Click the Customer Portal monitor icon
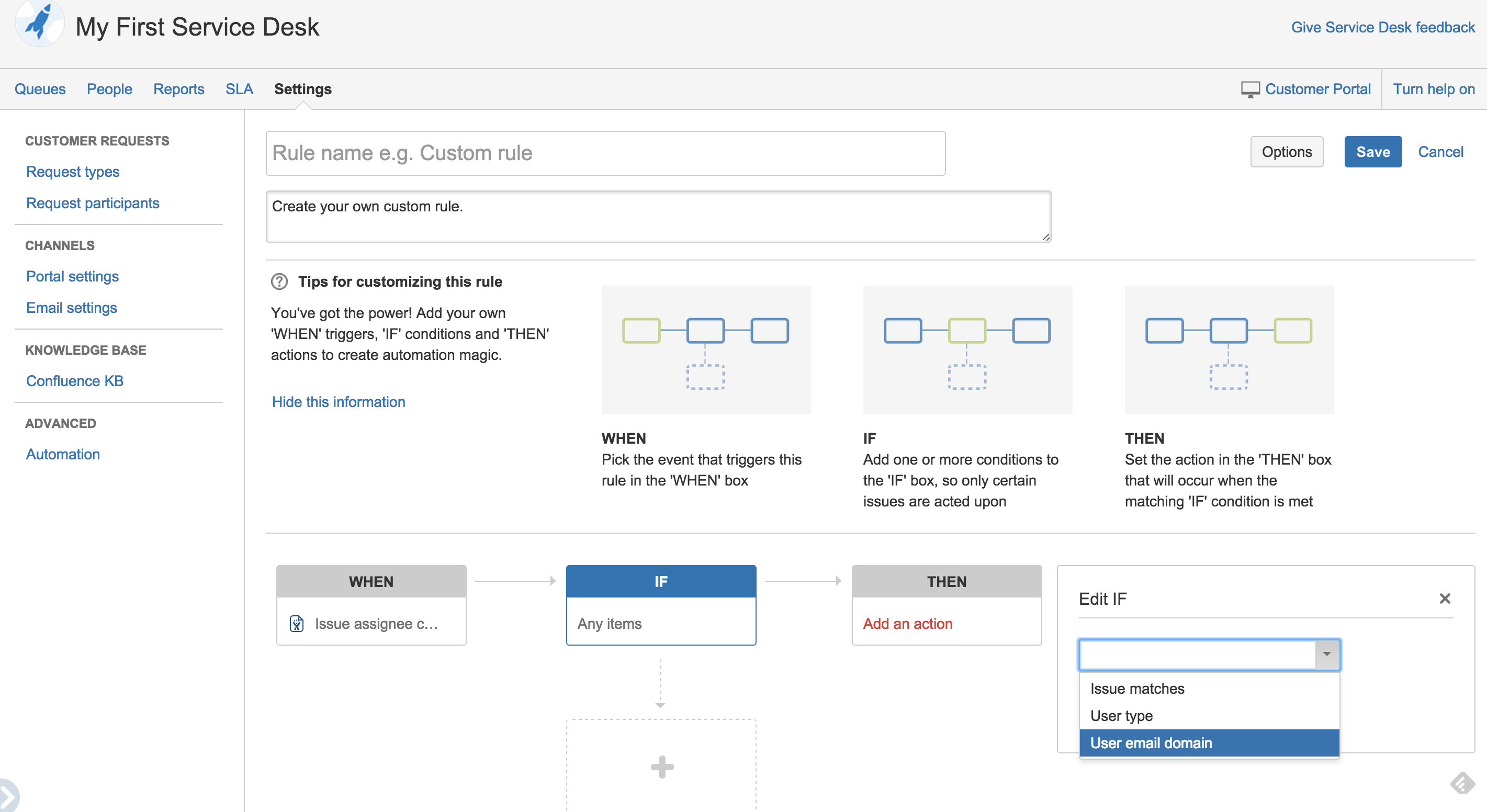The width and height of the screenshot is (1487, 812). pyautogui.click(x=1250, y=89)
